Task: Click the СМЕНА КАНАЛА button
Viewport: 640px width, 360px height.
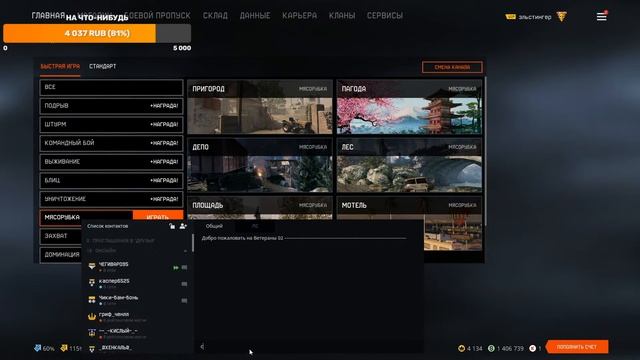Action: (452, 67)
